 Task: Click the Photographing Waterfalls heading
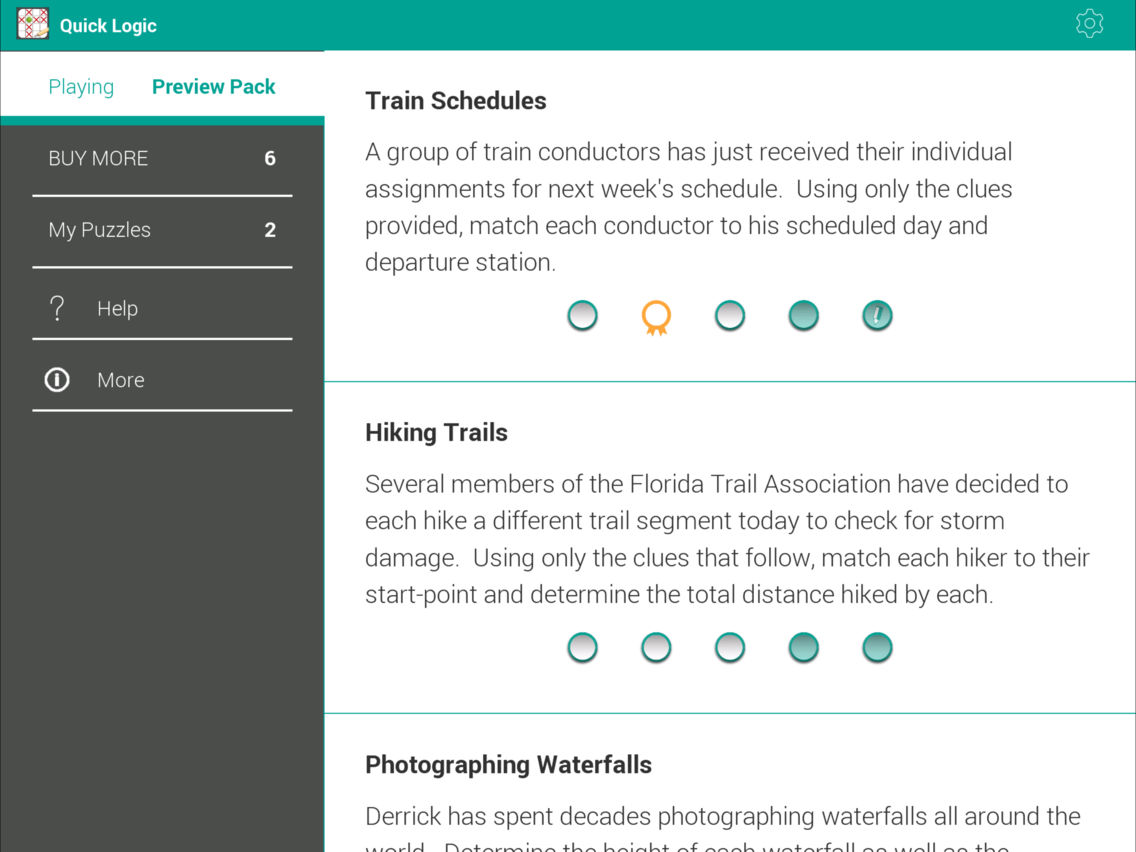509,764
